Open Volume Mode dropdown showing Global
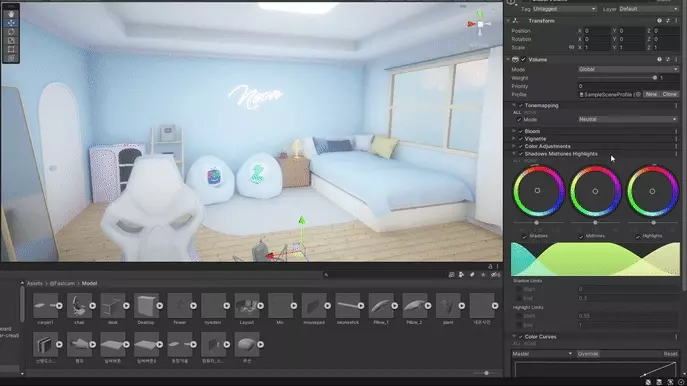 628,69
